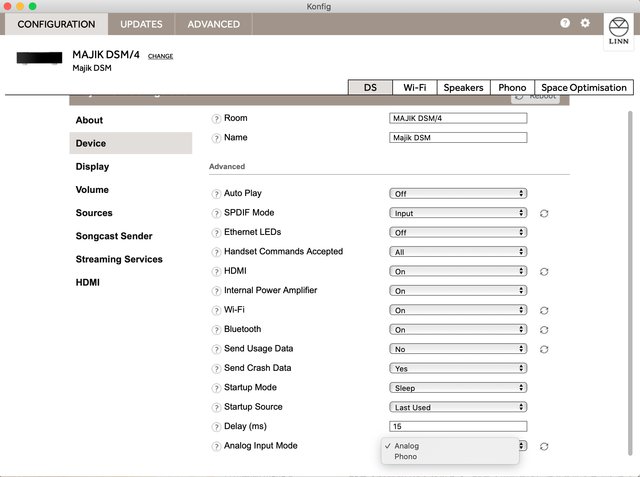Select Streaming Services in the sidebar
The width and height of the screenshot is (640, 477).
point(119,259)
